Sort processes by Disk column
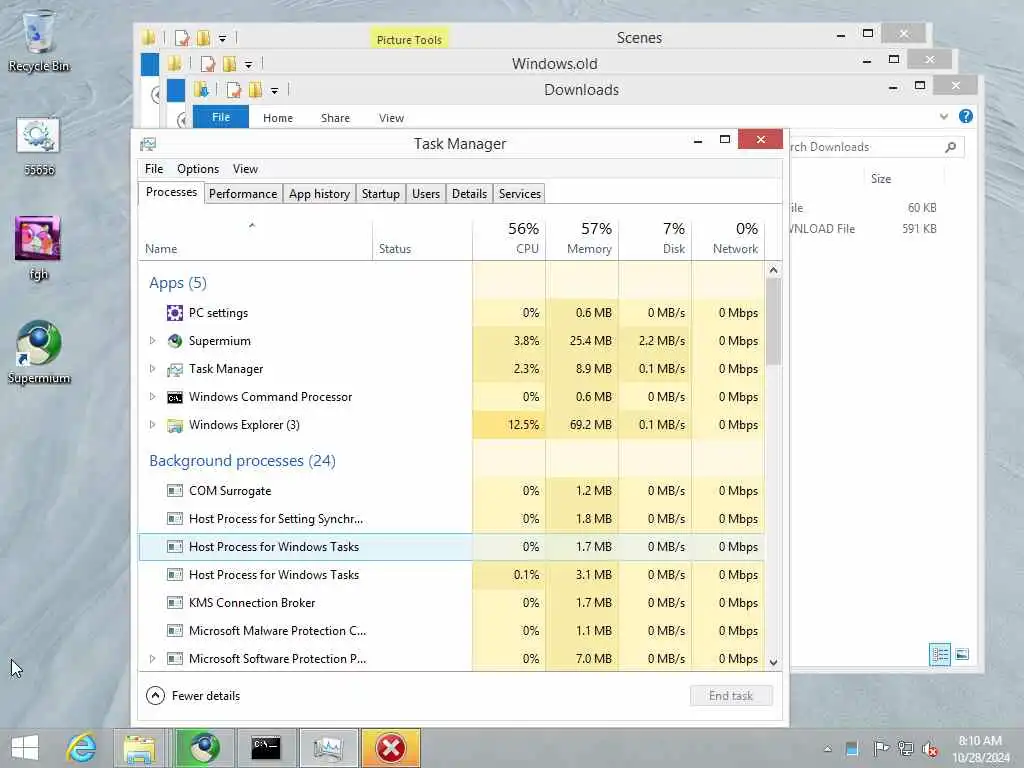Screen dimensions: 1024x768 (655, 238)
